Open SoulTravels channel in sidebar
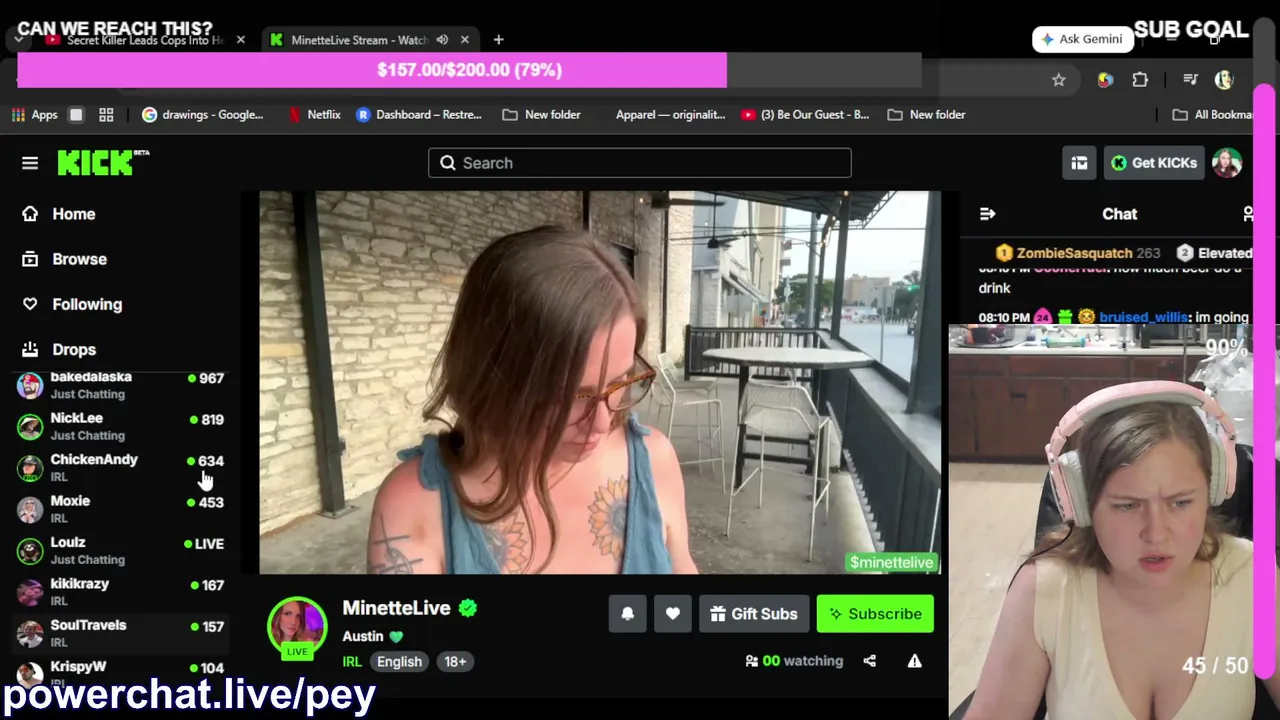Screen dimensions: 1280x720 (x=122, y=633)
